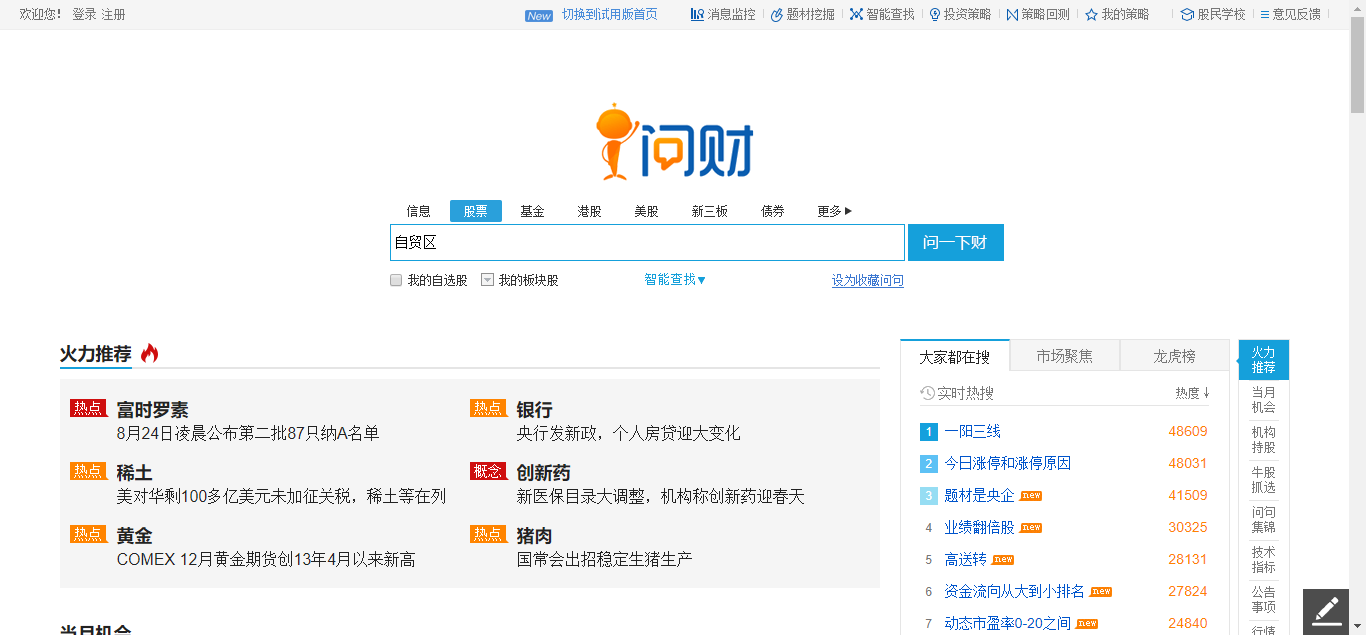Screen dimensions: 1366x635
Task: Click the 热点 tag beside 猪肉
Action: (x=488, y=534)
